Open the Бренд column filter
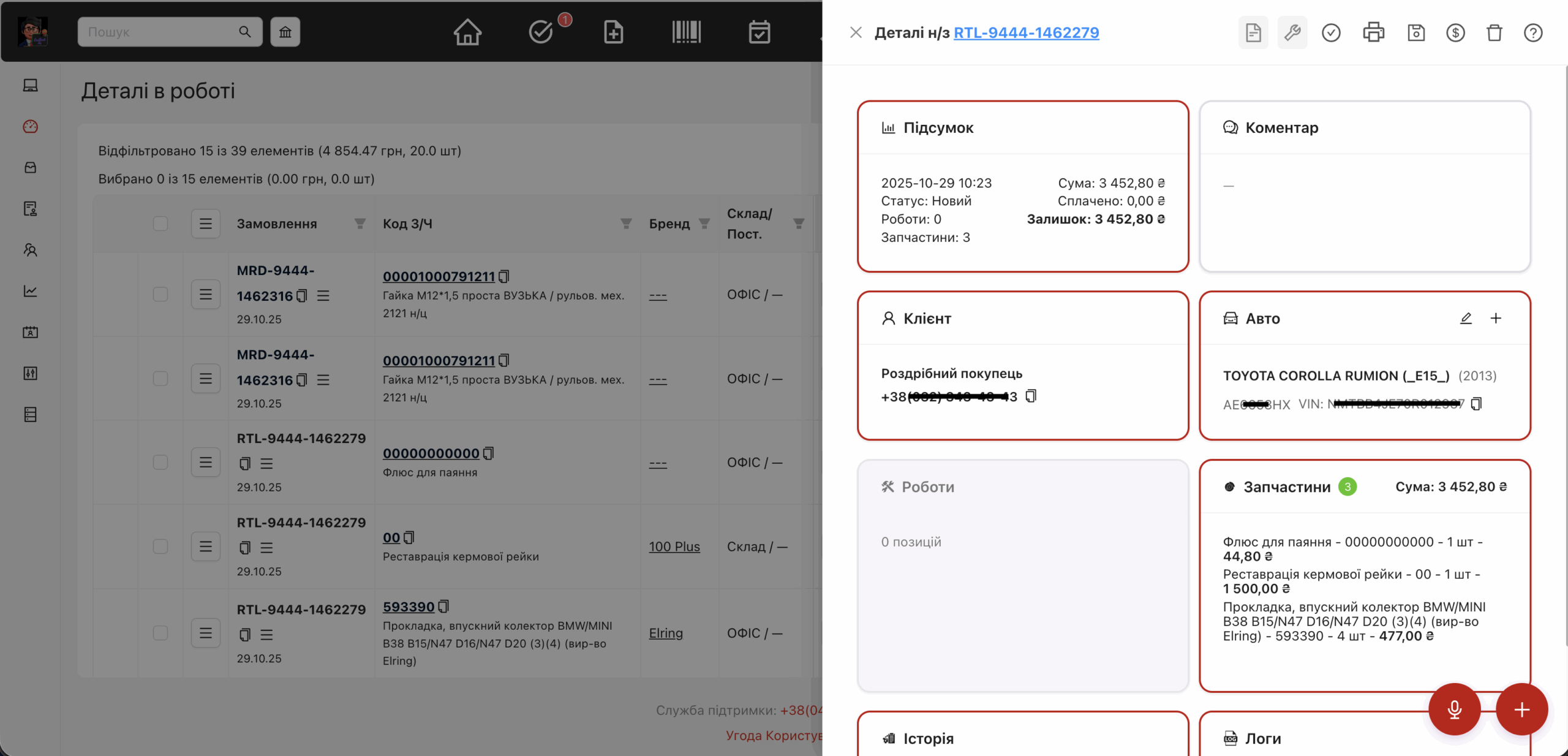 pyautogui.click(x=703, y=224)
